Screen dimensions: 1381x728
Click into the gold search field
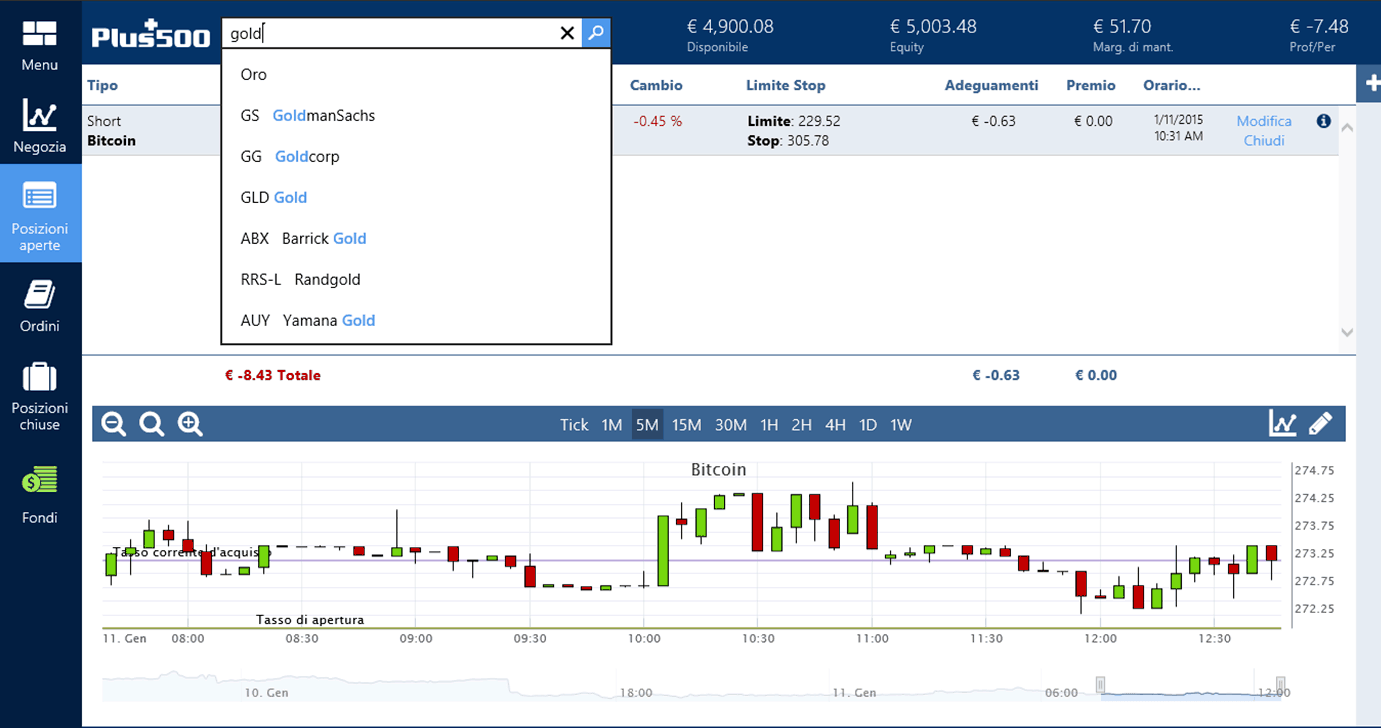(390, 33)
